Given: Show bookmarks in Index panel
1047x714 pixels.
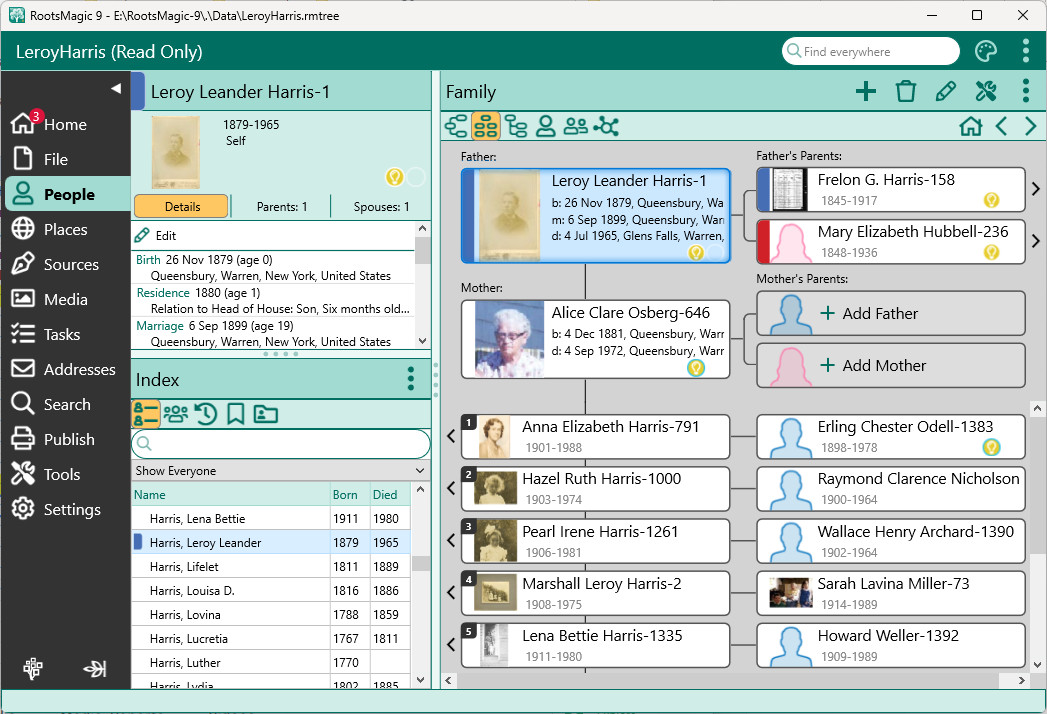Looking at the screenshot, I should point(236,414).
